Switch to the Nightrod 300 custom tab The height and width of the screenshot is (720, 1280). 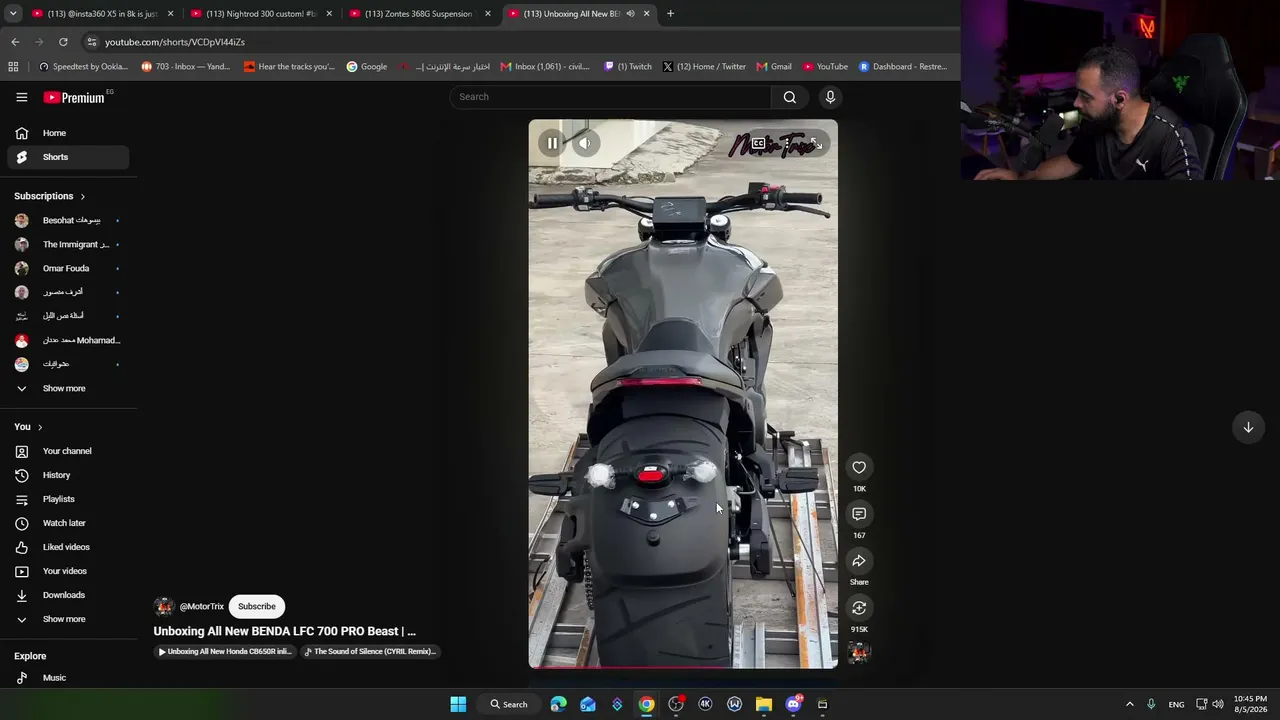click(x=261, y=14)
